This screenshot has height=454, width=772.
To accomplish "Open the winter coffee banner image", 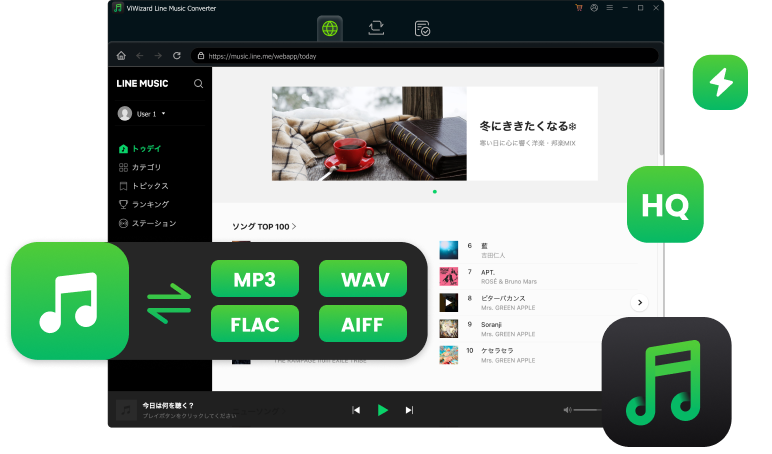I will 369,133.
